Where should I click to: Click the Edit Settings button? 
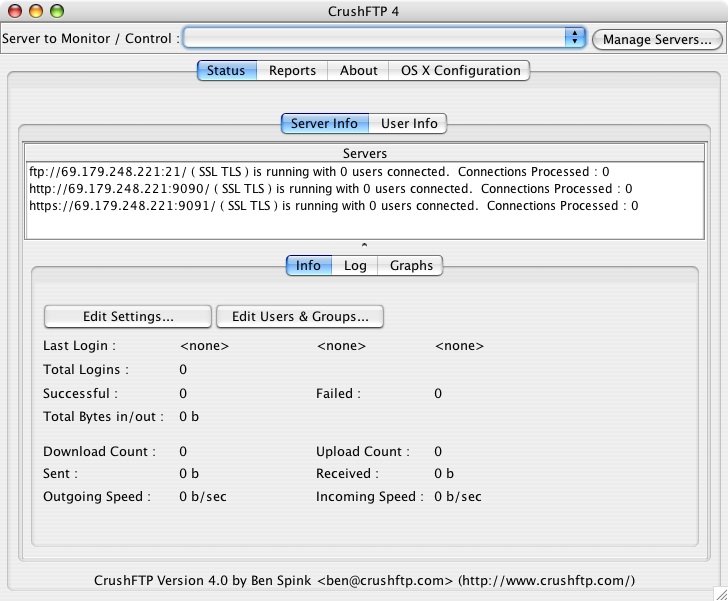click(128, 316)
